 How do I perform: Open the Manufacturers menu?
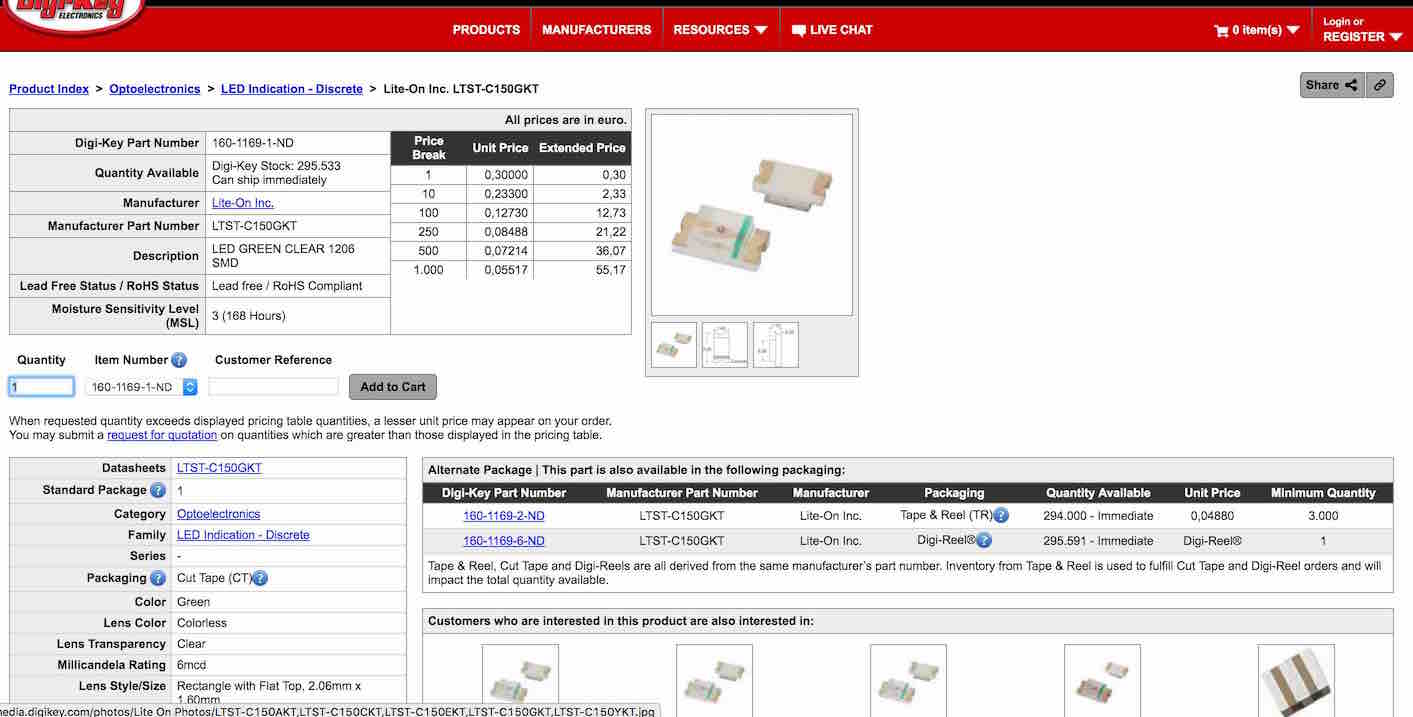point(596,30)
